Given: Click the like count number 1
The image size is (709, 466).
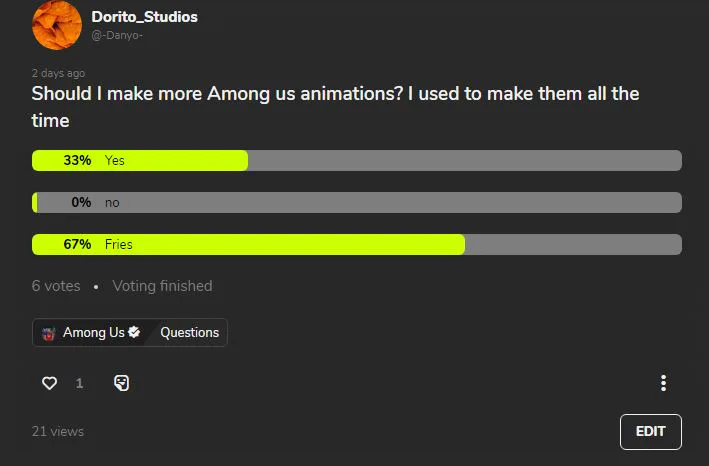Looking at the screenshot, I should pos(80,384).
